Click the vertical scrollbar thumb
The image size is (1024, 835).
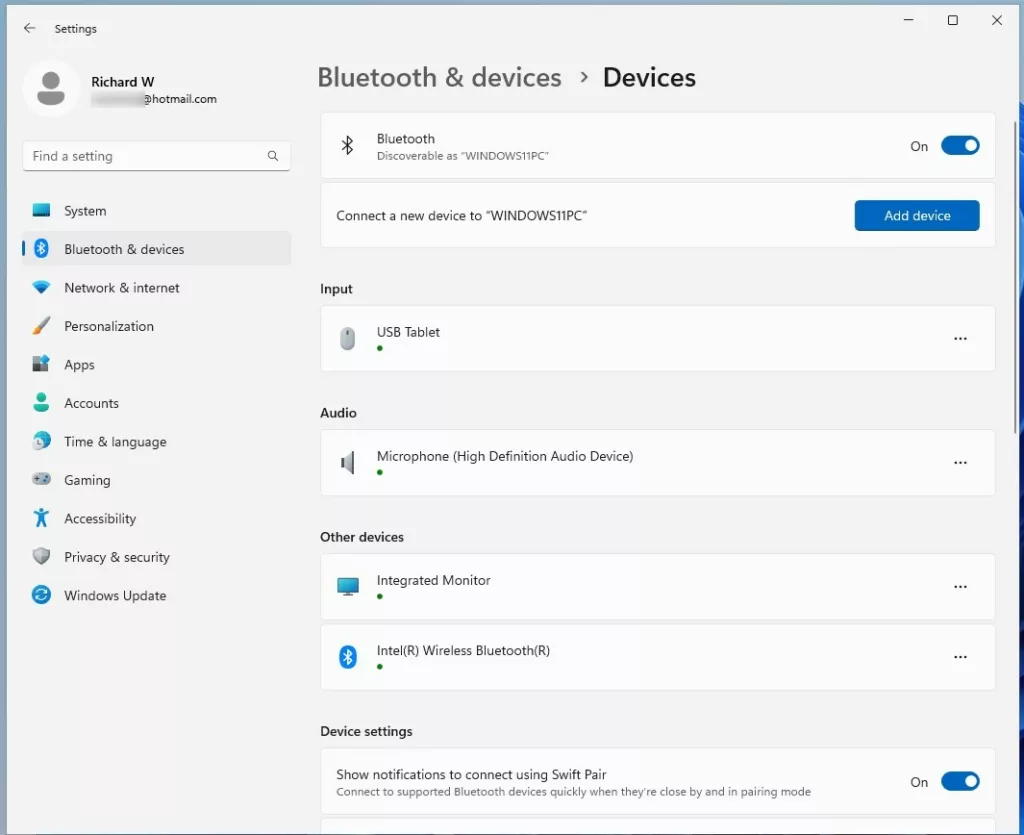click(1015, 276)
